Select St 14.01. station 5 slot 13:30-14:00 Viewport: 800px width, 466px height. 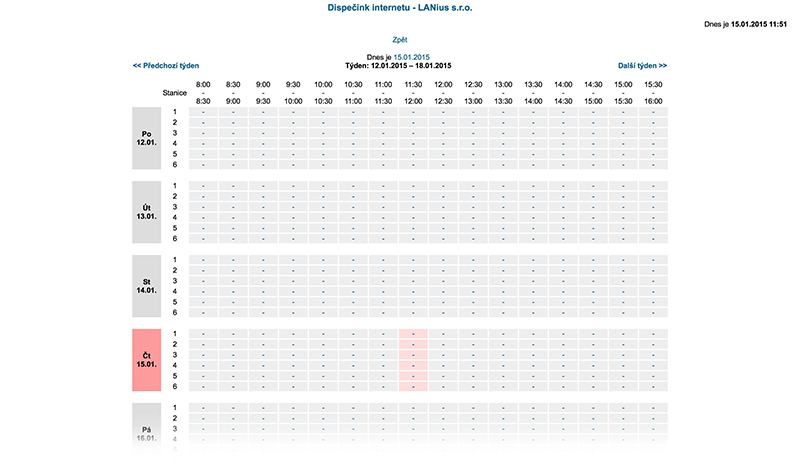point(533,302)
